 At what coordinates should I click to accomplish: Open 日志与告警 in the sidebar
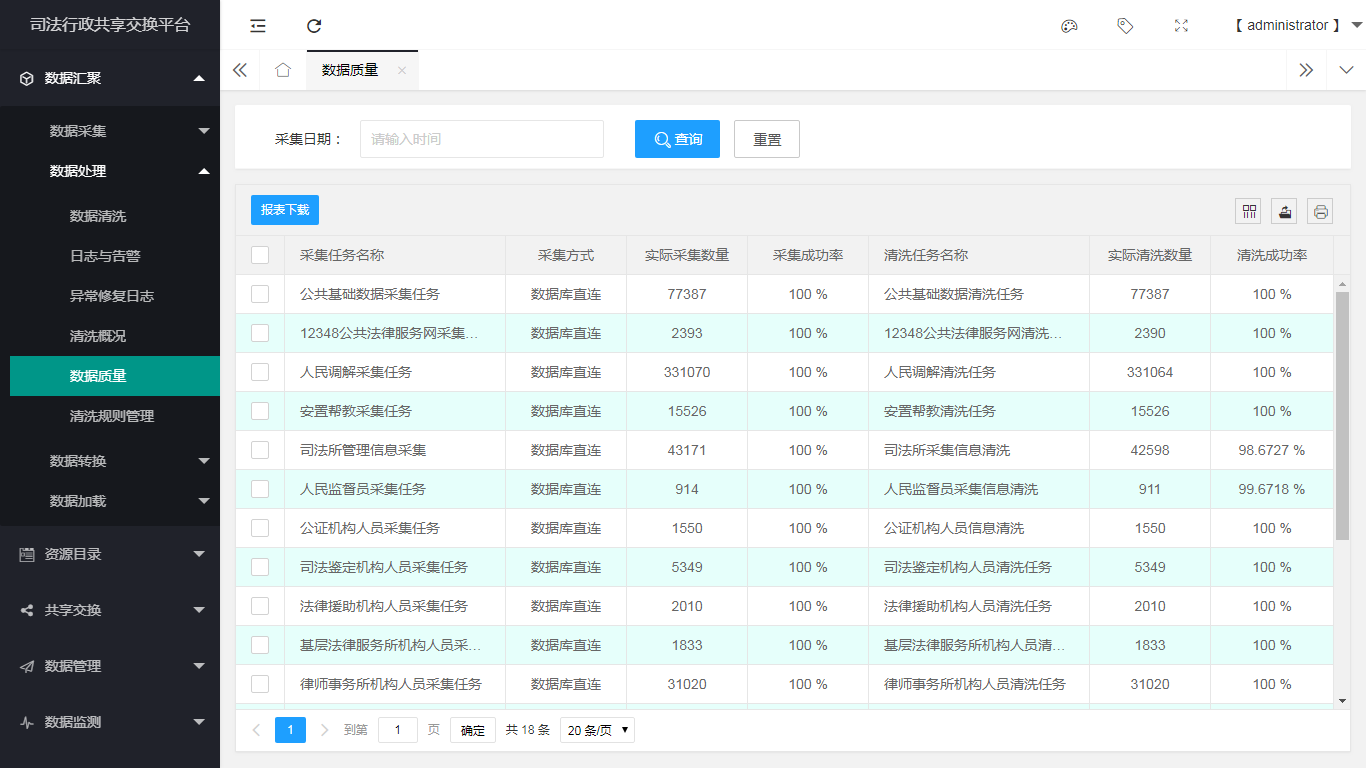(105, 256)
